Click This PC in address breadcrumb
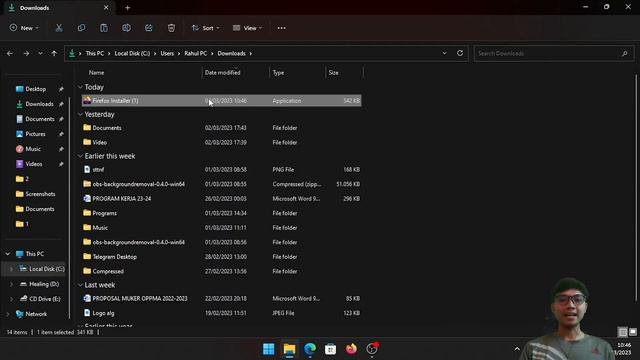This screenshot has height=360, width=640. pos(95,53)
